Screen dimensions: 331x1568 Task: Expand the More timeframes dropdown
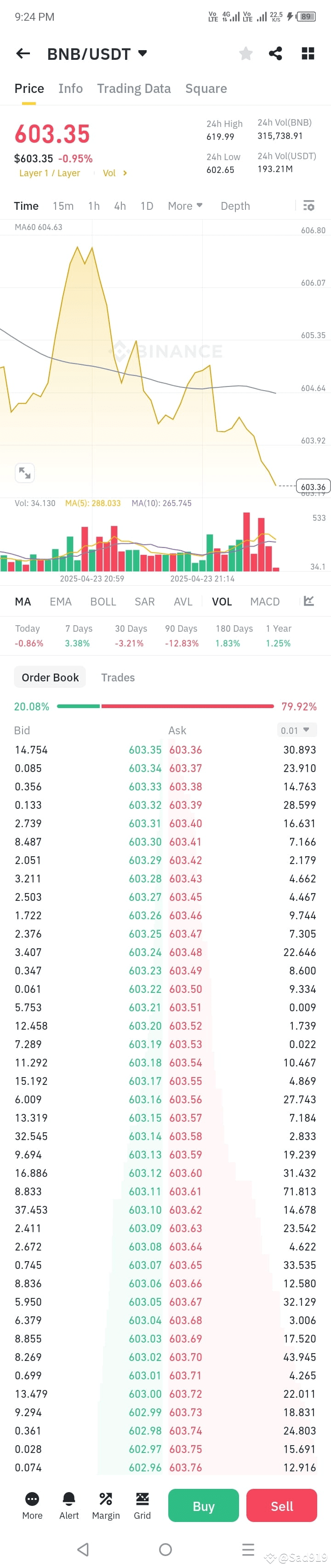186,206
